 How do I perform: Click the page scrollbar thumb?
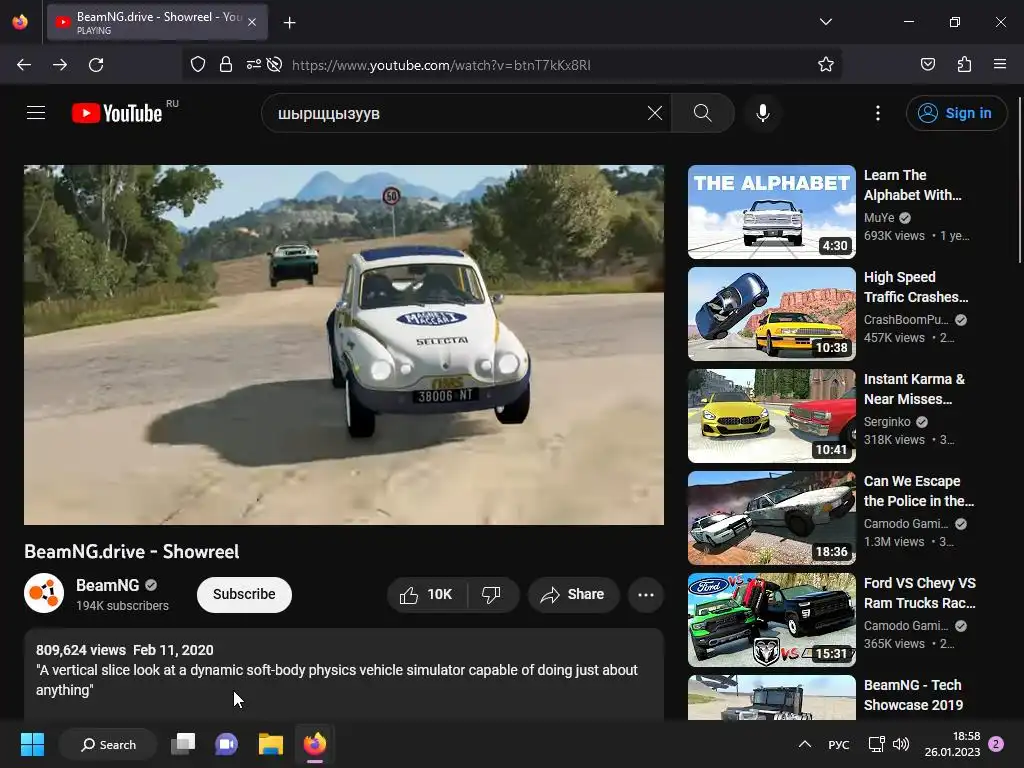[1019, 180]
